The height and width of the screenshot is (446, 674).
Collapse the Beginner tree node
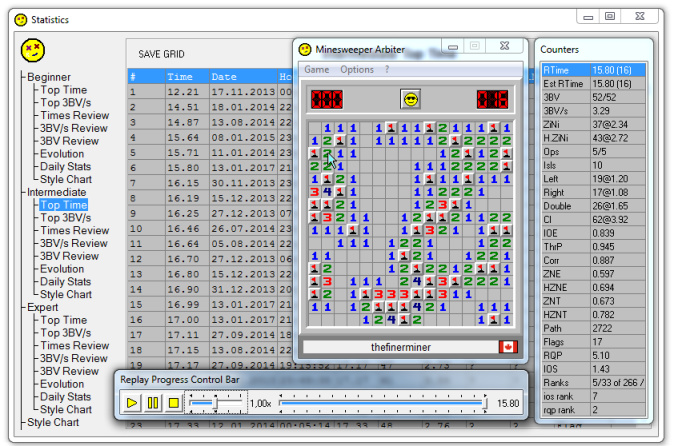pos(49,77)
